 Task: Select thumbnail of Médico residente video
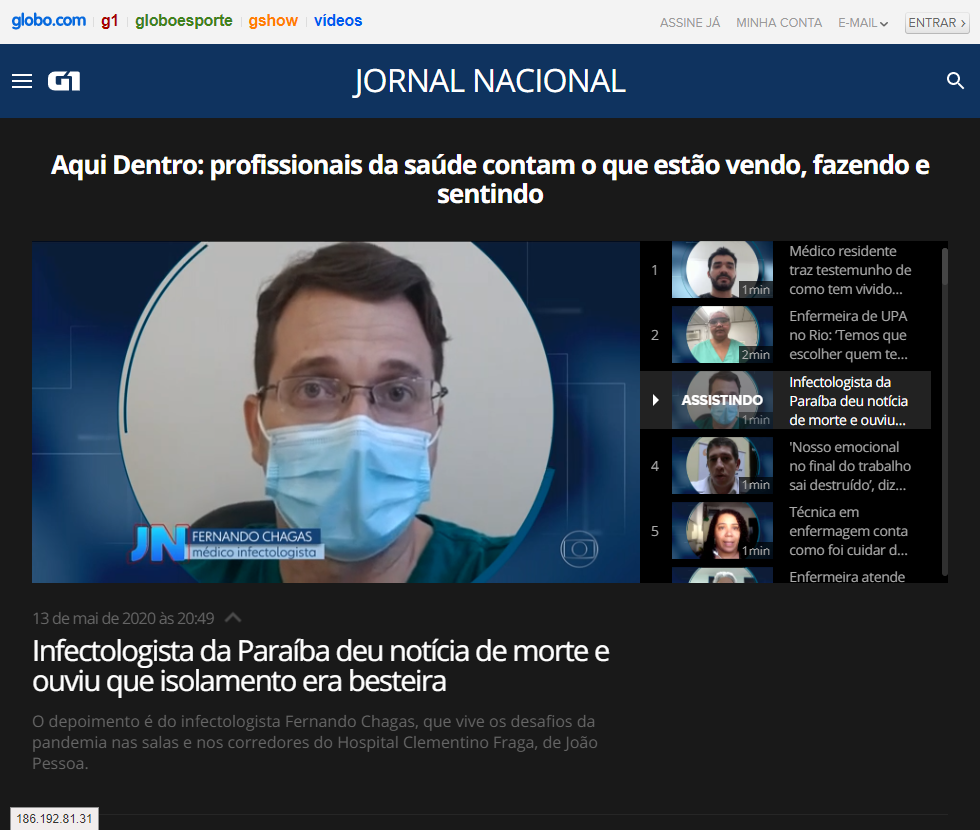(722, 269)
